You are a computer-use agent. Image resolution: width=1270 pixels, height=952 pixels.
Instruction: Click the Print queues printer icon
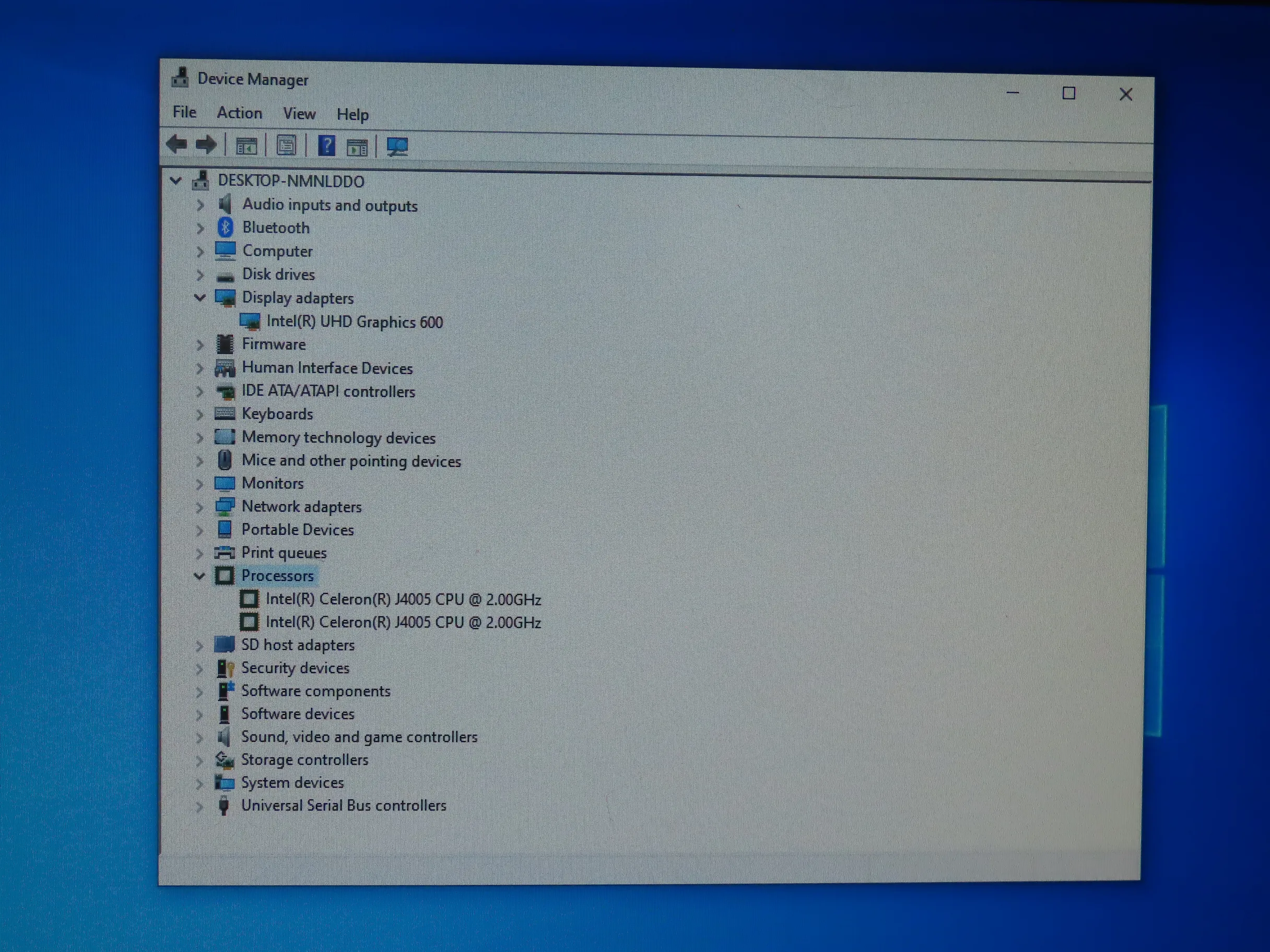click(x=225, y=552)
